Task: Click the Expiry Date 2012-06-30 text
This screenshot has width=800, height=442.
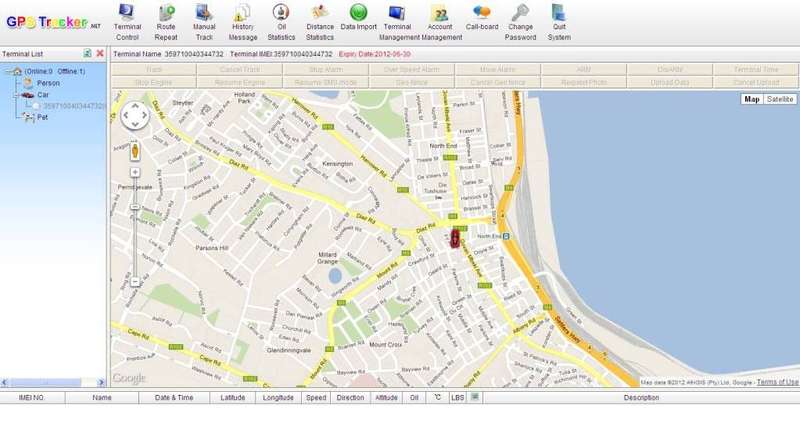Action: coord(374,54)
